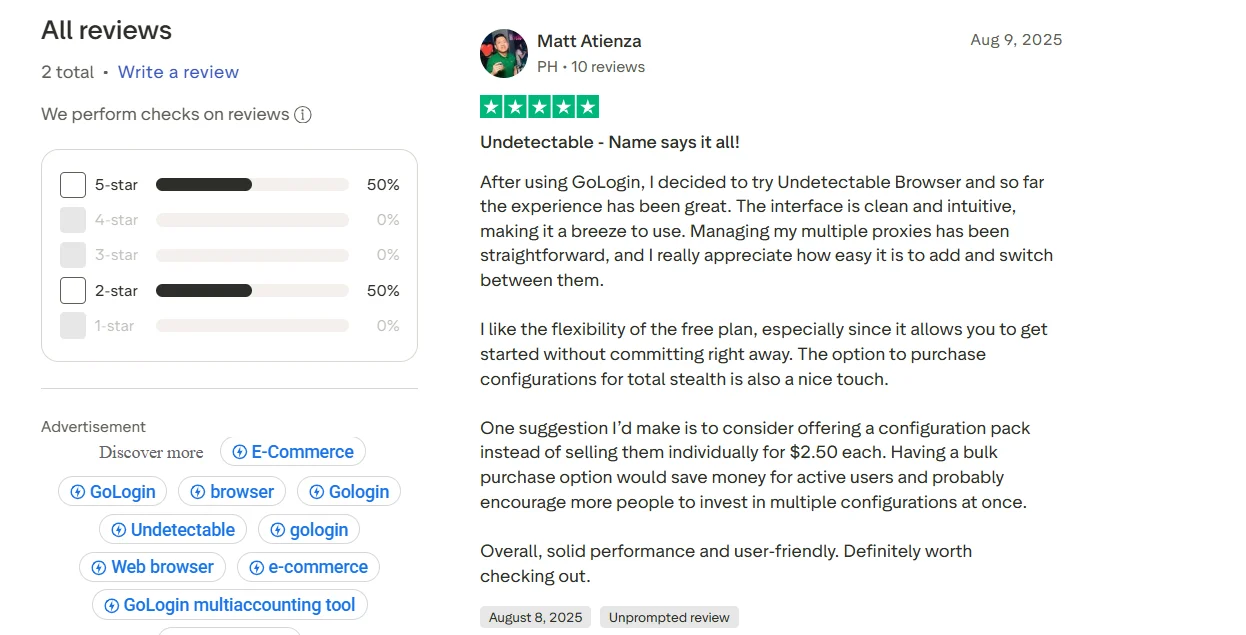
Task: Click the plus icon on Undetectable chip
Action: [118, 530]
